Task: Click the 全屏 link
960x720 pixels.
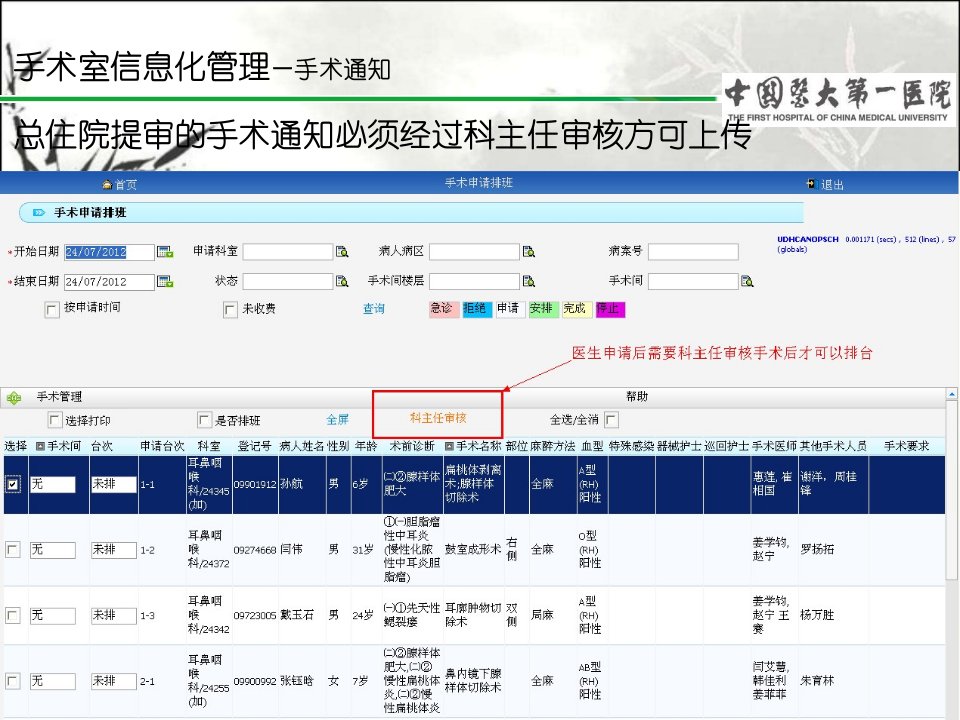Action: (x=337, y=419)
